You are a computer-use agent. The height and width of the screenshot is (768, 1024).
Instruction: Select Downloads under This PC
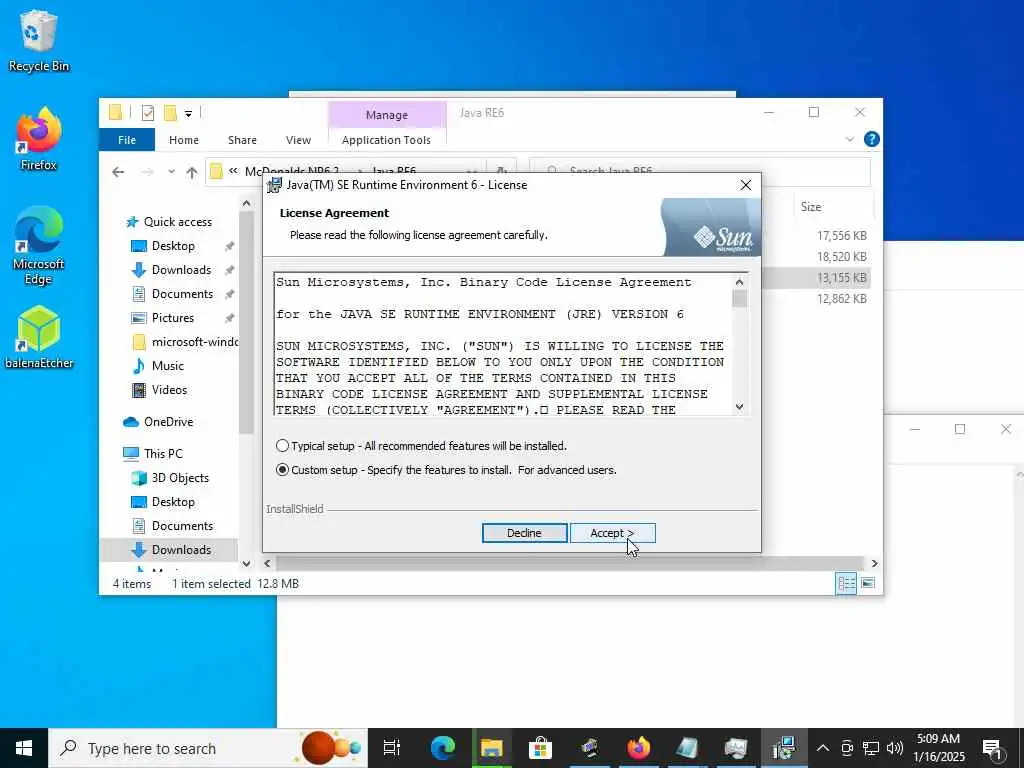click(181, 550)
